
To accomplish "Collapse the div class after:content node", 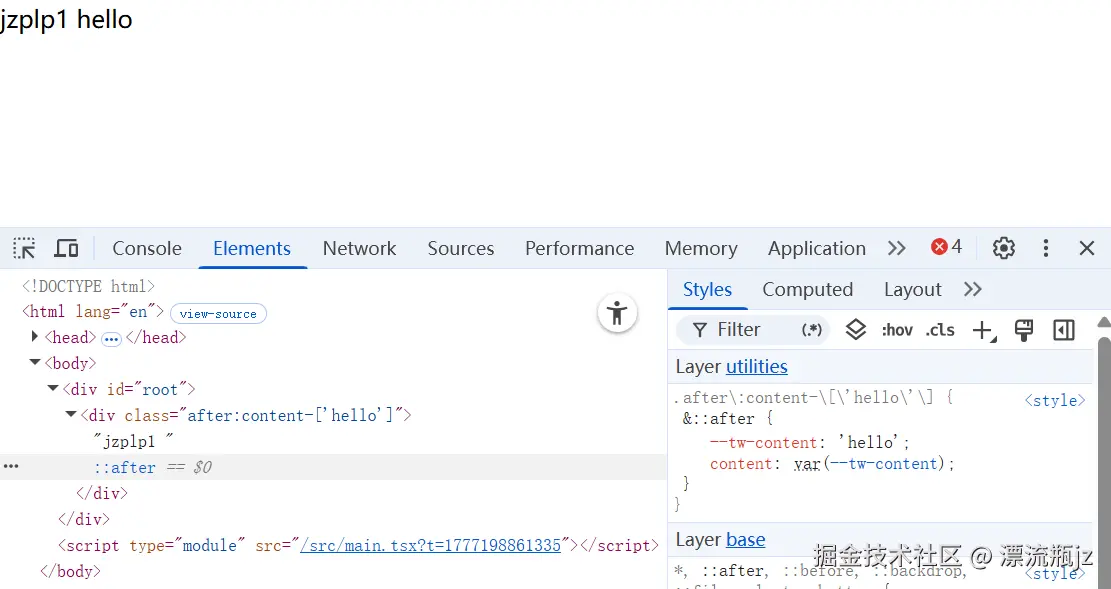I will 71,414.
